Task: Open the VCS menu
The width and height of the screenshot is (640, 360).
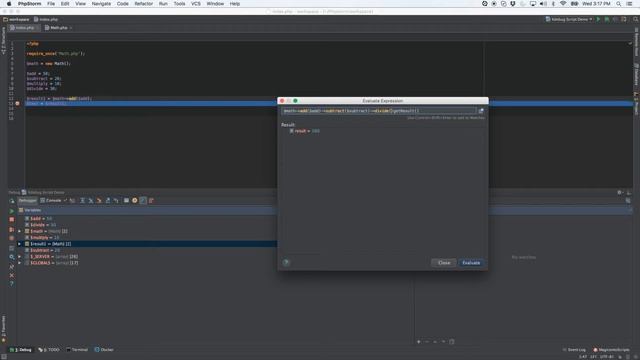Action: (196, 4)
